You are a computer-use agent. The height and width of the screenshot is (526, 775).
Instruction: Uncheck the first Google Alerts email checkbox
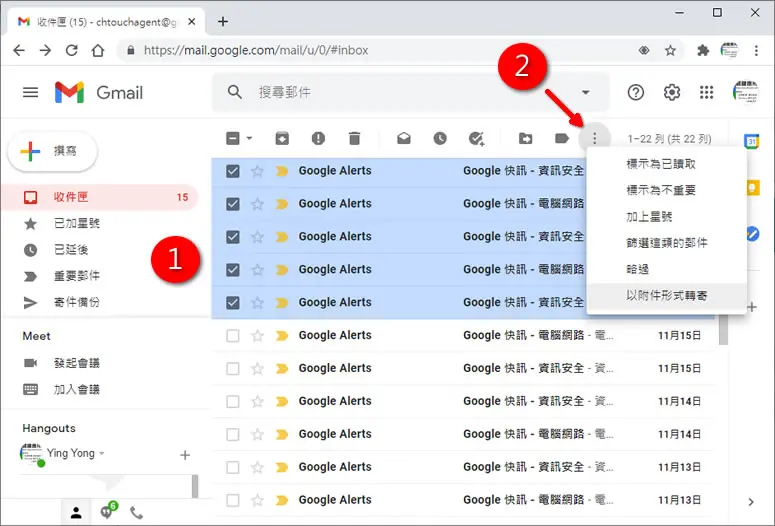click(233, 171)
